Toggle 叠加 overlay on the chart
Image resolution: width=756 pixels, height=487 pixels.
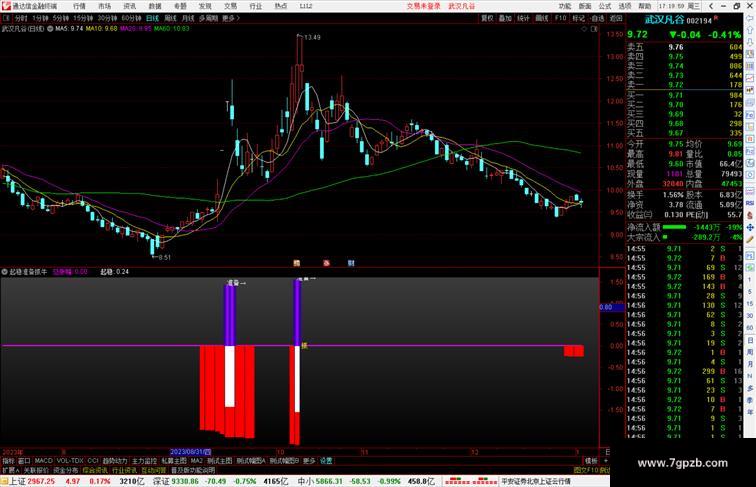505,18
